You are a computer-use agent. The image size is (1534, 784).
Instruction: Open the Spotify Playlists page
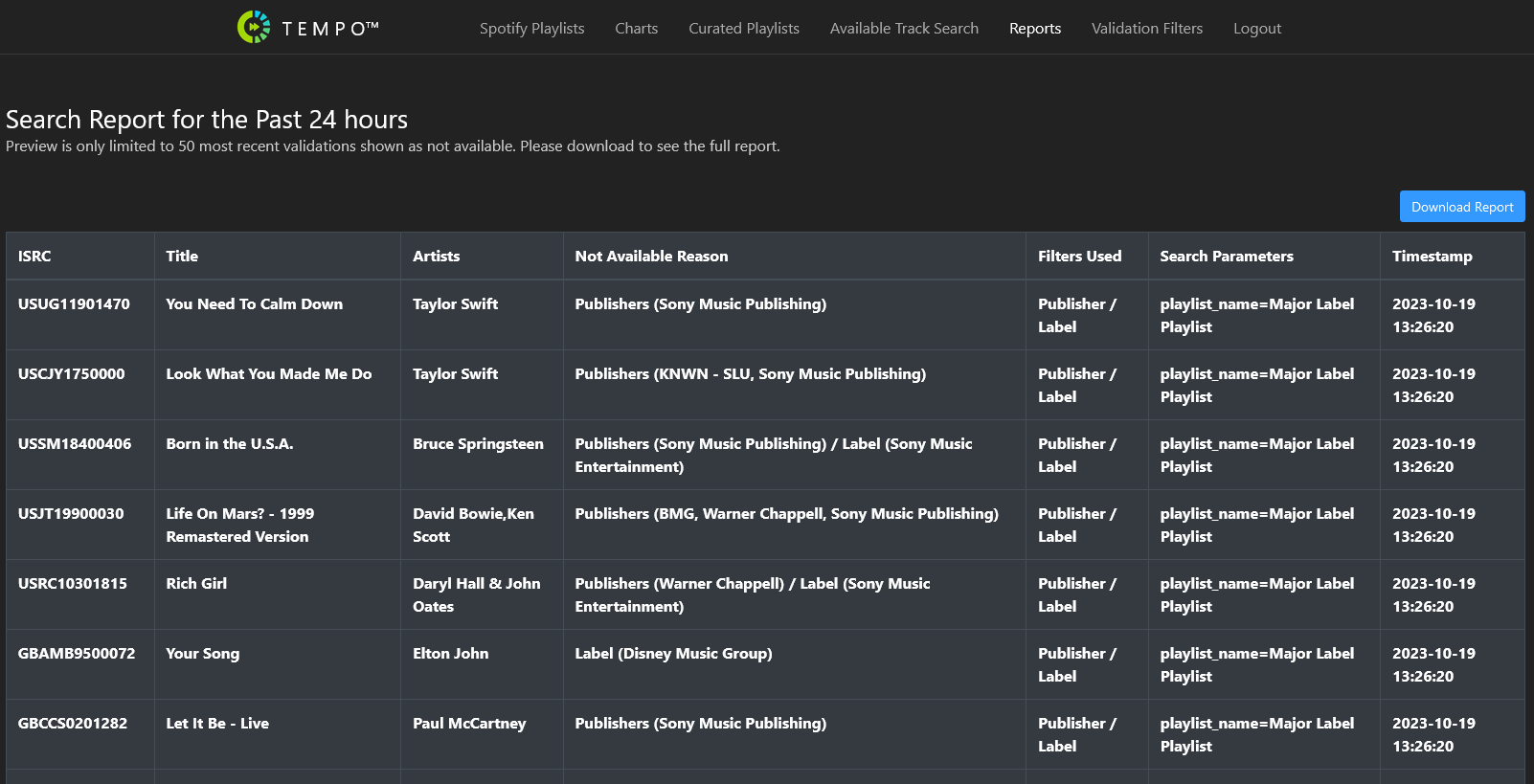click(531, 29)
